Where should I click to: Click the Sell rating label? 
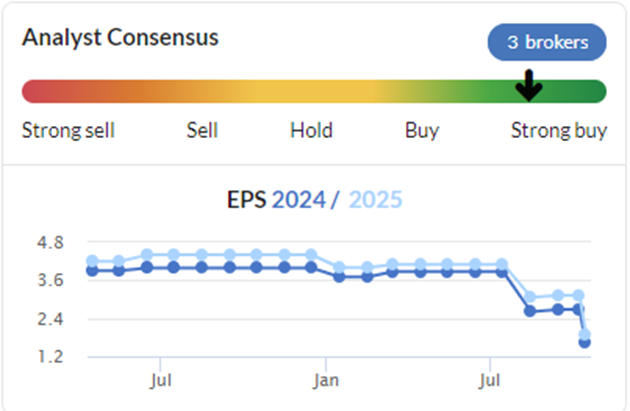(202, 130)
